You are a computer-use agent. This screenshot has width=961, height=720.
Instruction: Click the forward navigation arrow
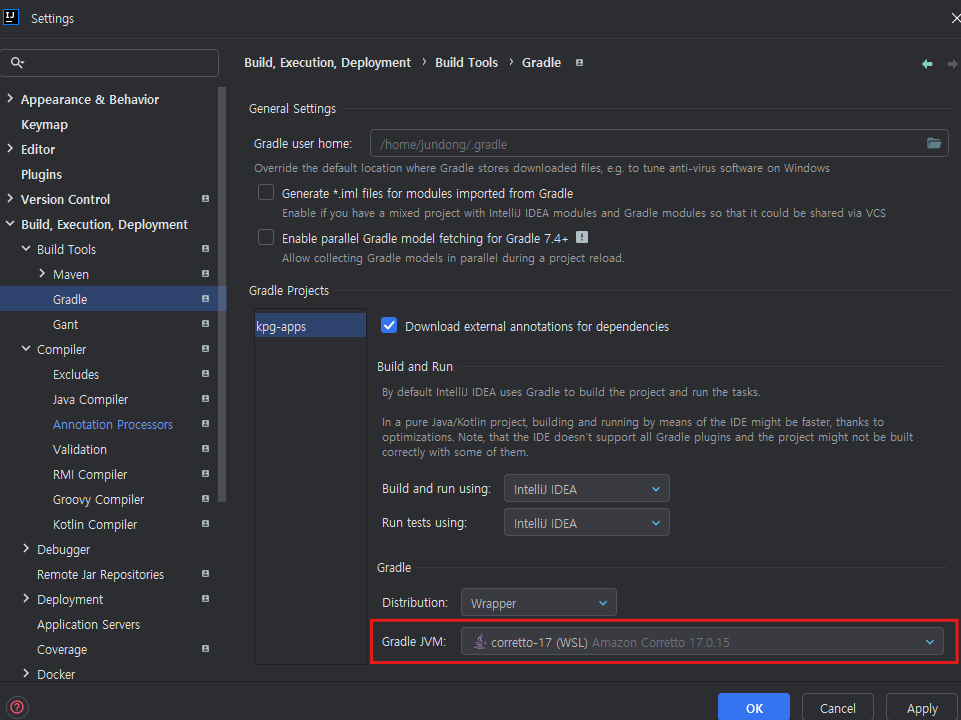point(952,64)
